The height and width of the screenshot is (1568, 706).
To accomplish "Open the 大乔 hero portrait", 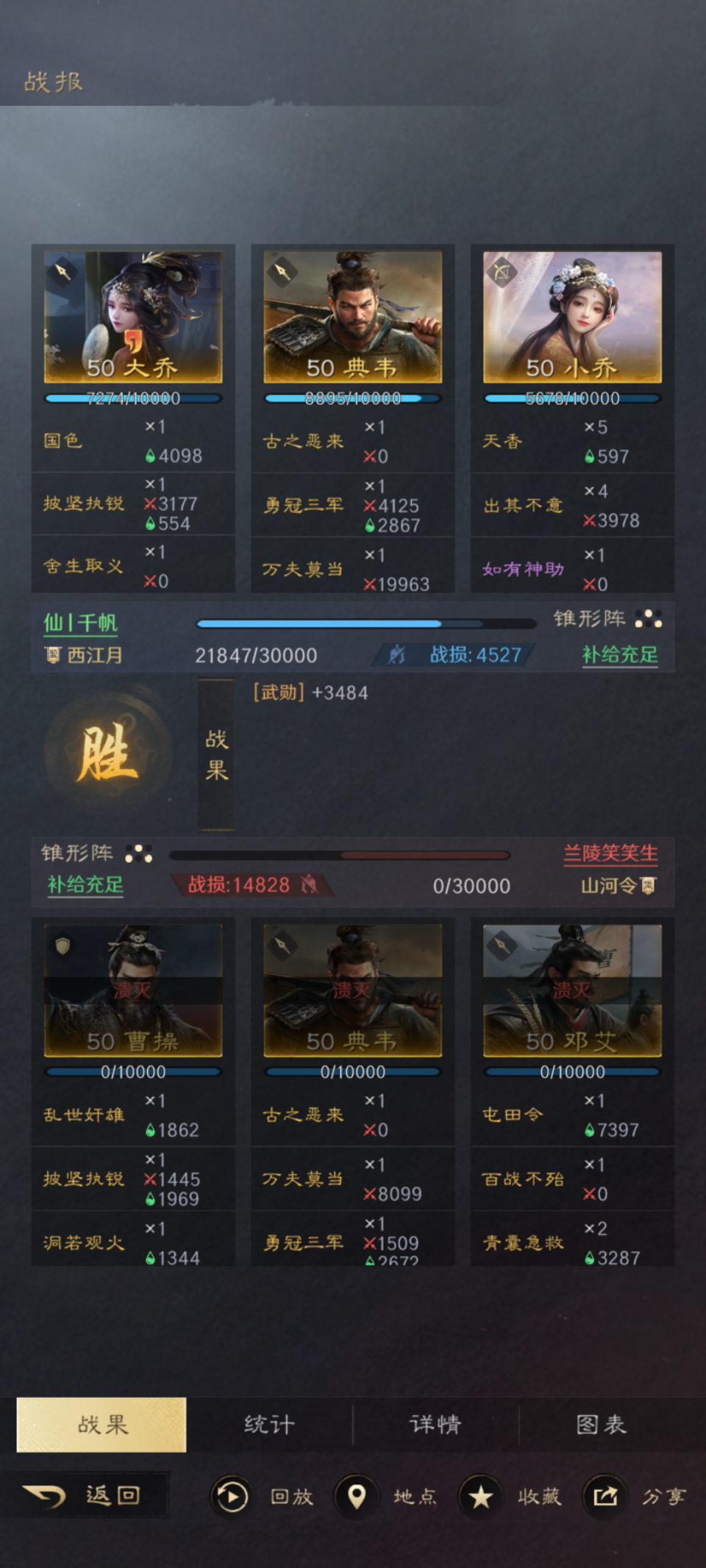I will pyautogui.click(x=133, y=317).
